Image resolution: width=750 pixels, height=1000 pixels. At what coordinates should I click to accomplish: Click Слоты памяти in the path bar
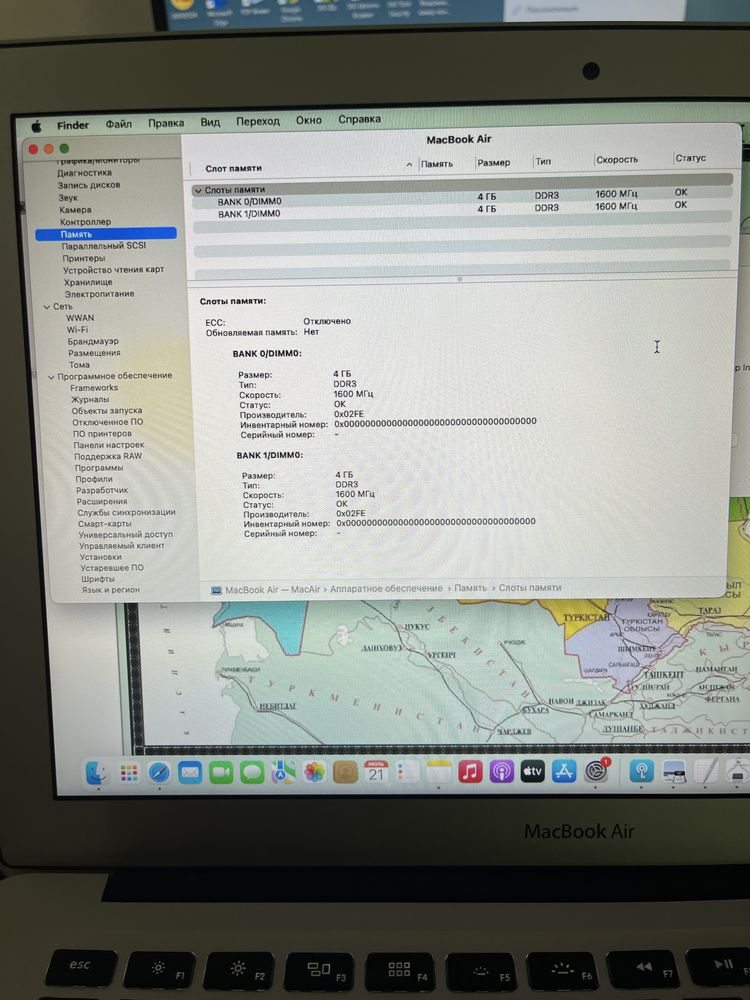tap(530, 587)
